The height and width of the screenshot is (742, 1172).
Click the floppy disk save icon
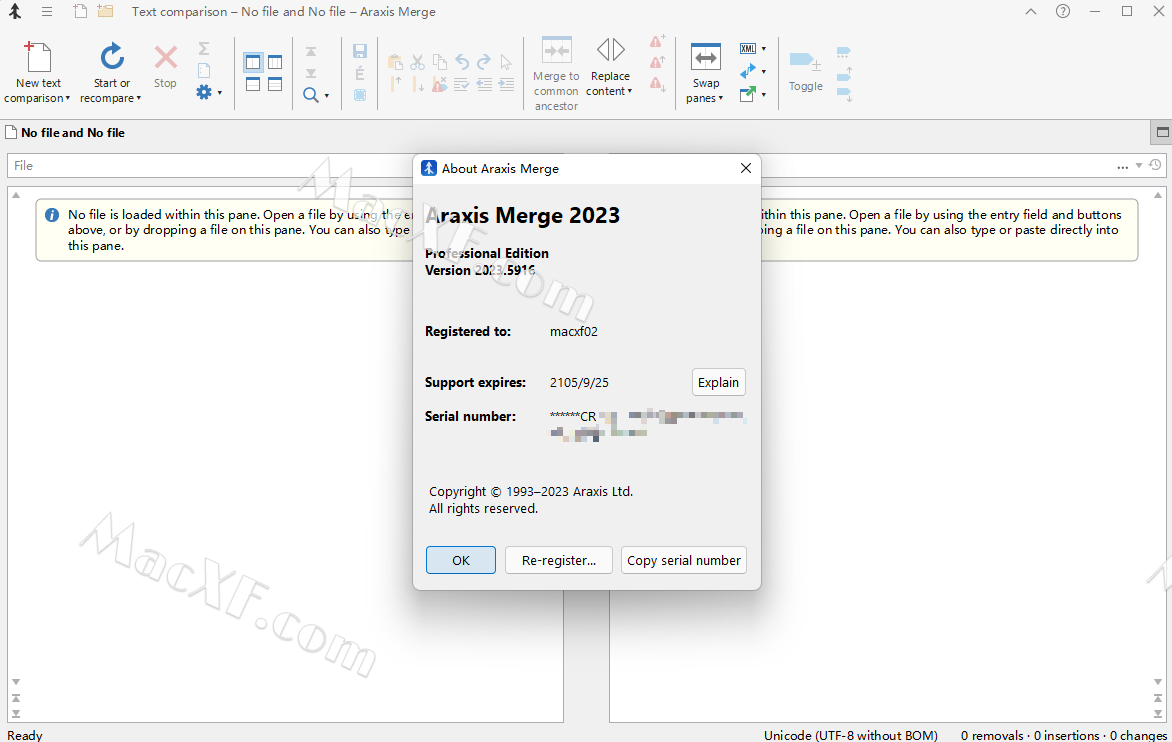pyautogui.click(x=360, y=51)
